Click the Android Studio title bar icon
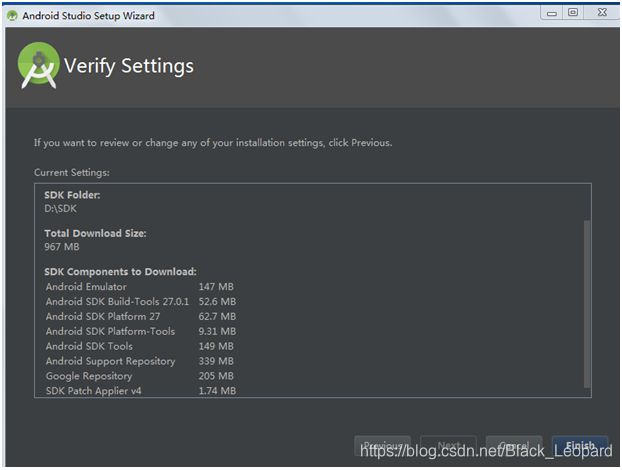 click(12, 16)
